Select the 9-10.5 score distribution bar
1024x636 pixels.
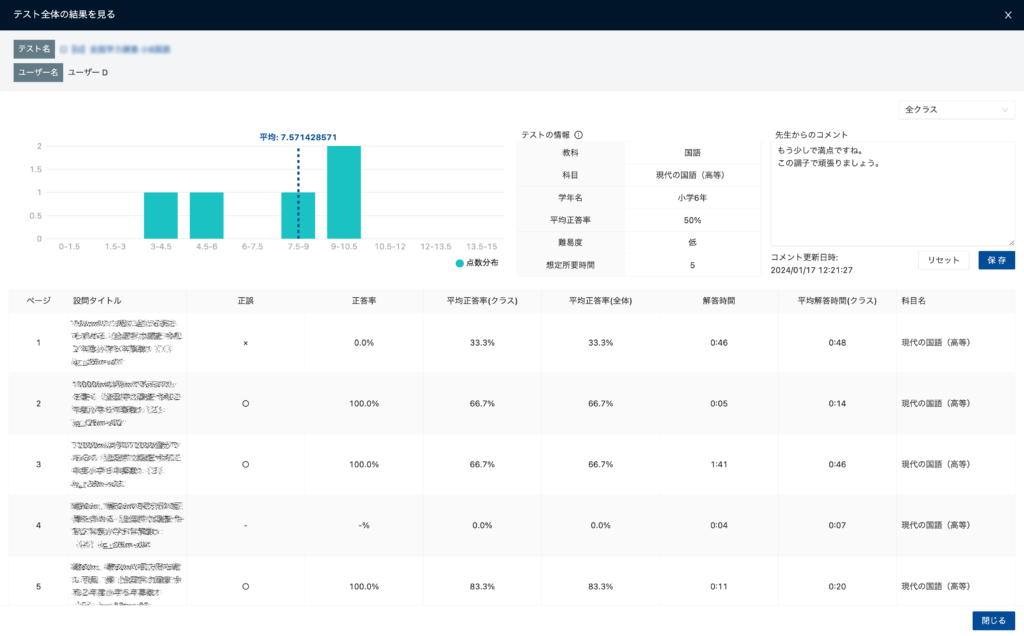(x=344, y=192)
